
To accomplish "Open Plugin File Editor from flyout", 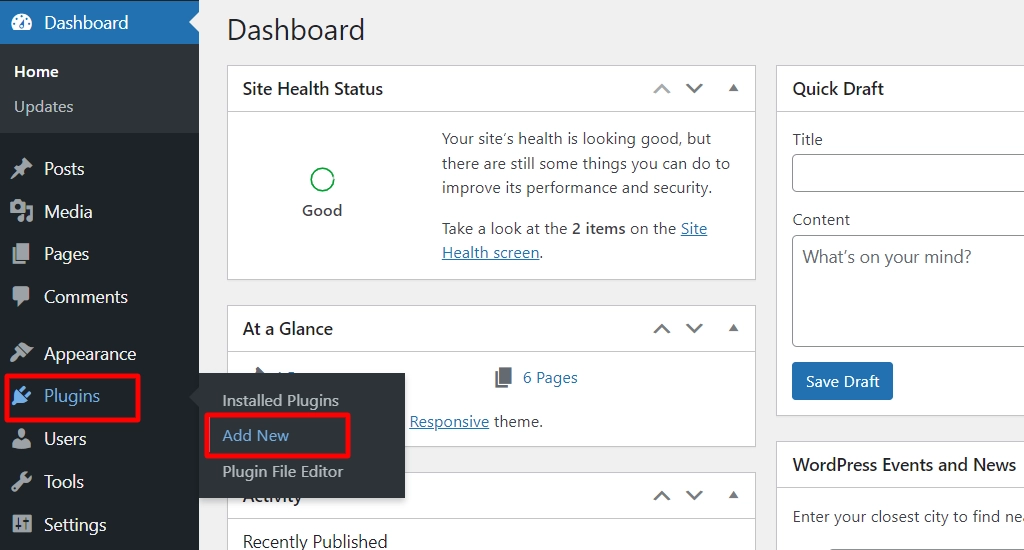I will pos(282,471).
